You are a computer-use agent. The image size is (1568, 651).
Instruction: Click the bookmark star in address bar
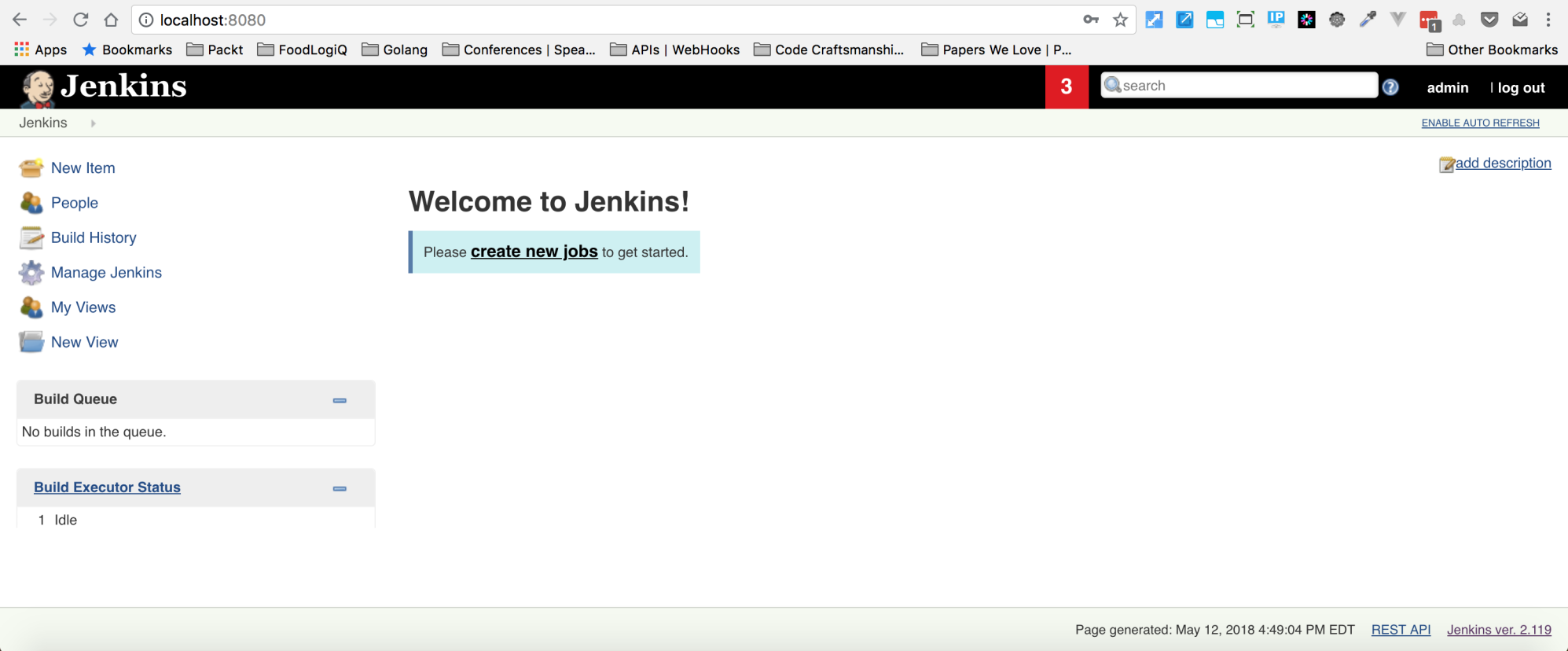[1121, 20]
